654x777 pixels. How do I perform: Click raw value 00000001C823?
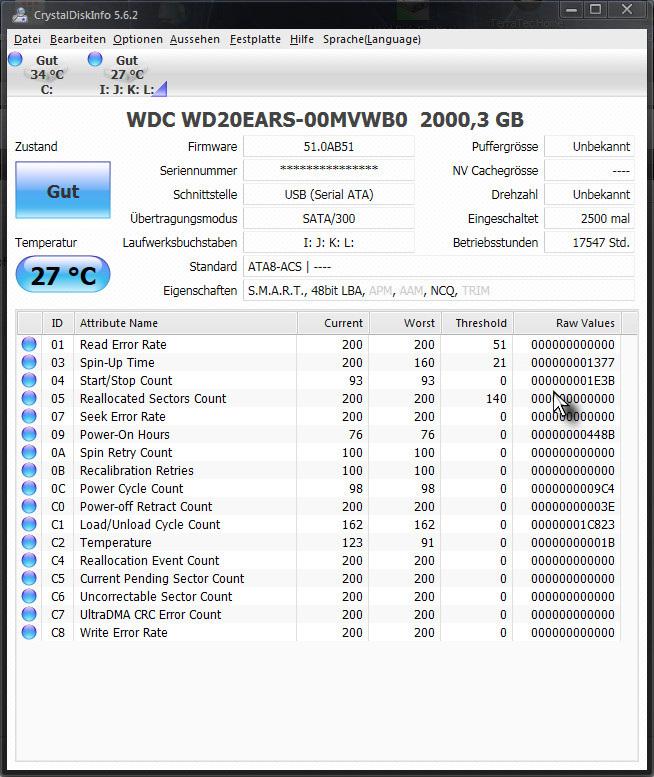(573, 524)
